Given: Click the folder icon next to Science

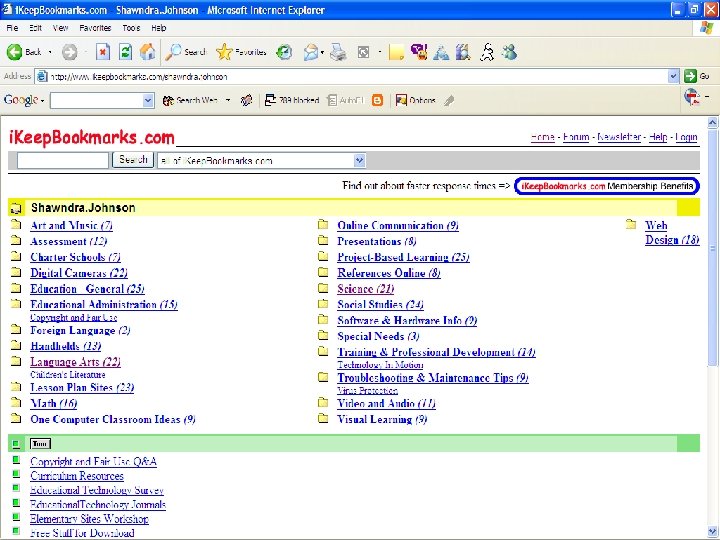Looking at the screenshot, I should click(x=323, y=288).
